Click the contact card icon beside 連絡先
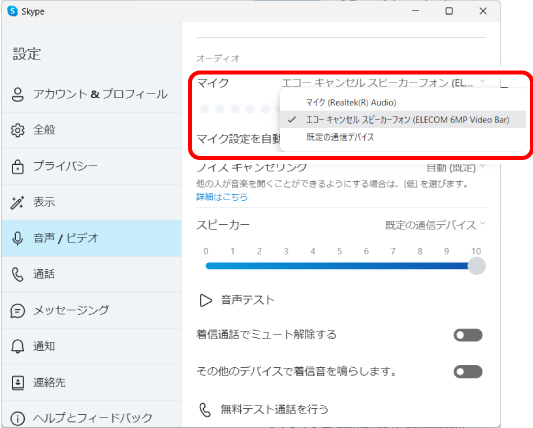Viewport: 533px width, 428px height. 18,383
